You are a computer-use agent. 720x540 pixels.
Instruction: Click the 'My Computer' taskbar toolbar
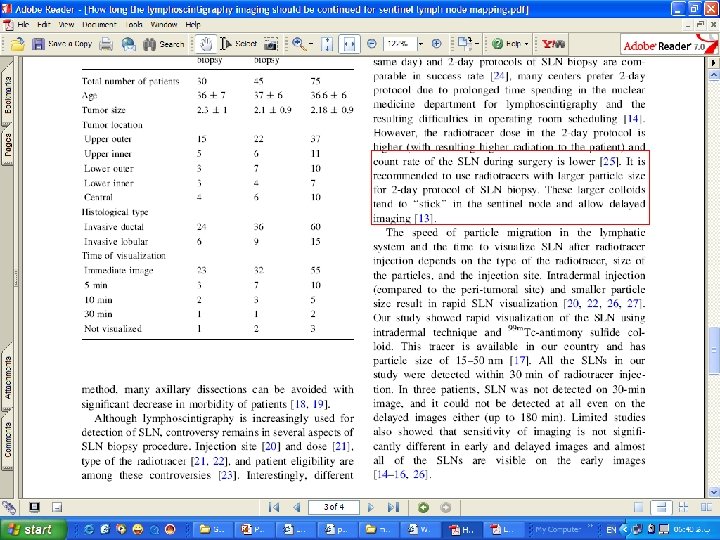click(558, 529)
